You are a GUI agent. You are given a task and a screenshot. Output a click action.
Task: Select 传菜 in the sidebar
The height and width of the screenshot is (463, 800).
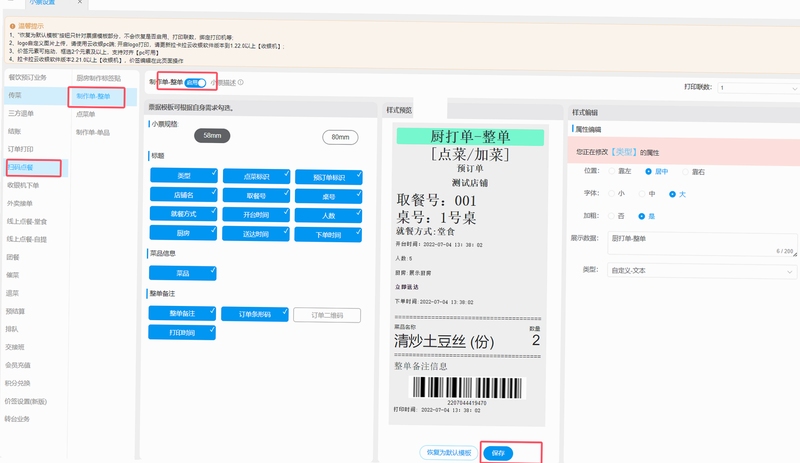[15, 95]
